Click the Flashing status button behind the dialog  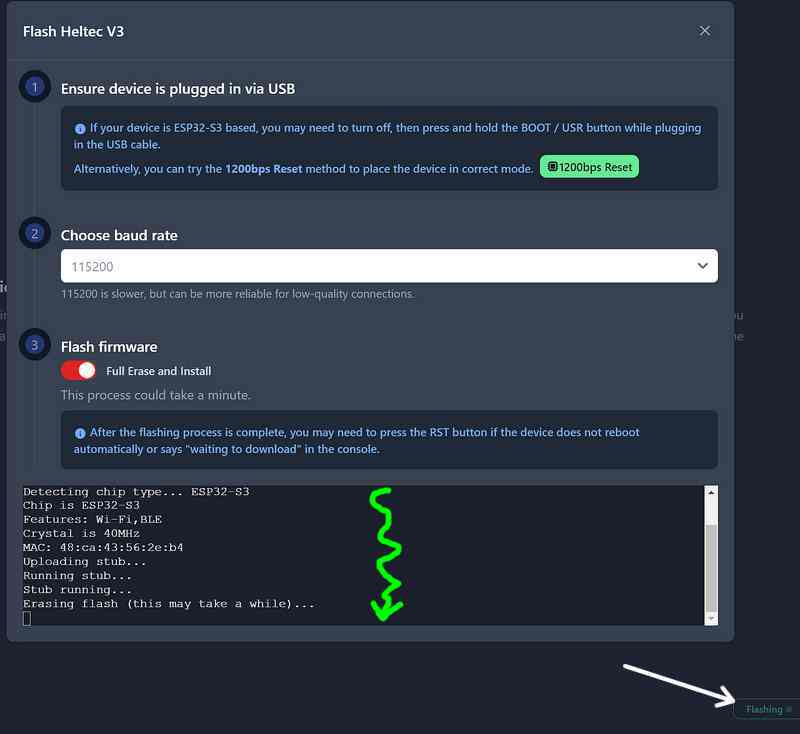[767, 709]
